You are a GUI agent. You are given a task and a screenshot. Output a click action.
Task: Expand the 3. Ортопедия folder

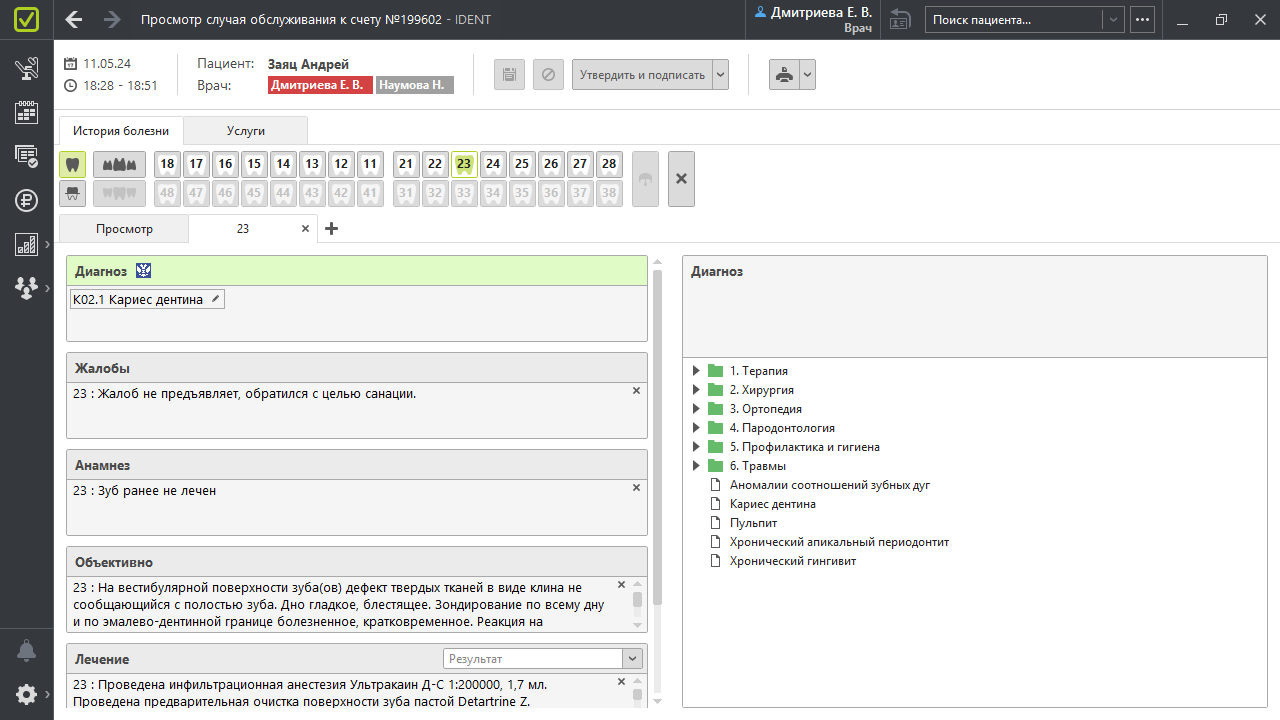(696, 409)
